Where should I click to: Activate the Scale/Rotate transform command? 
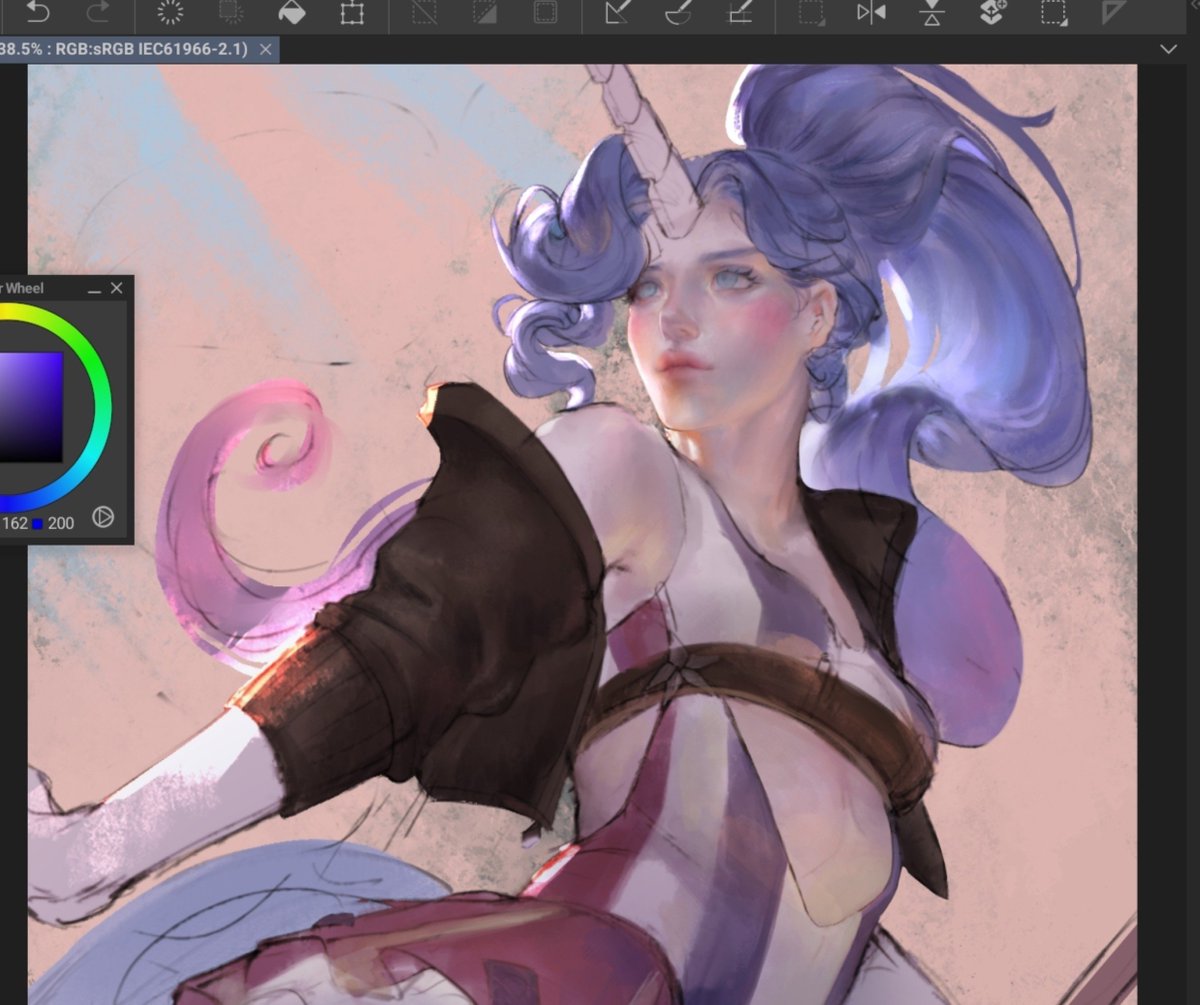(x=351, y=13)
